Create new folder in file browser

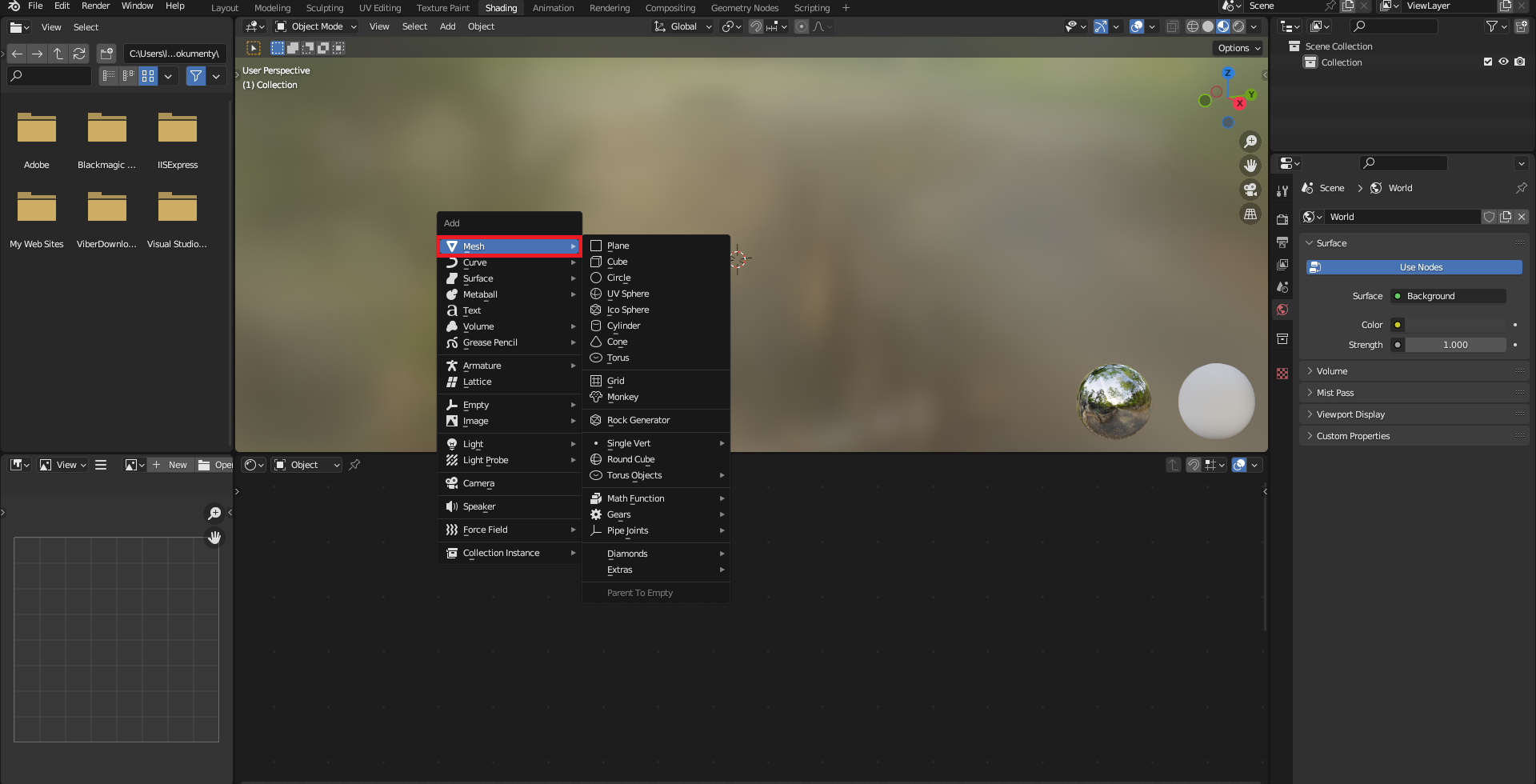tap(106, 54)
